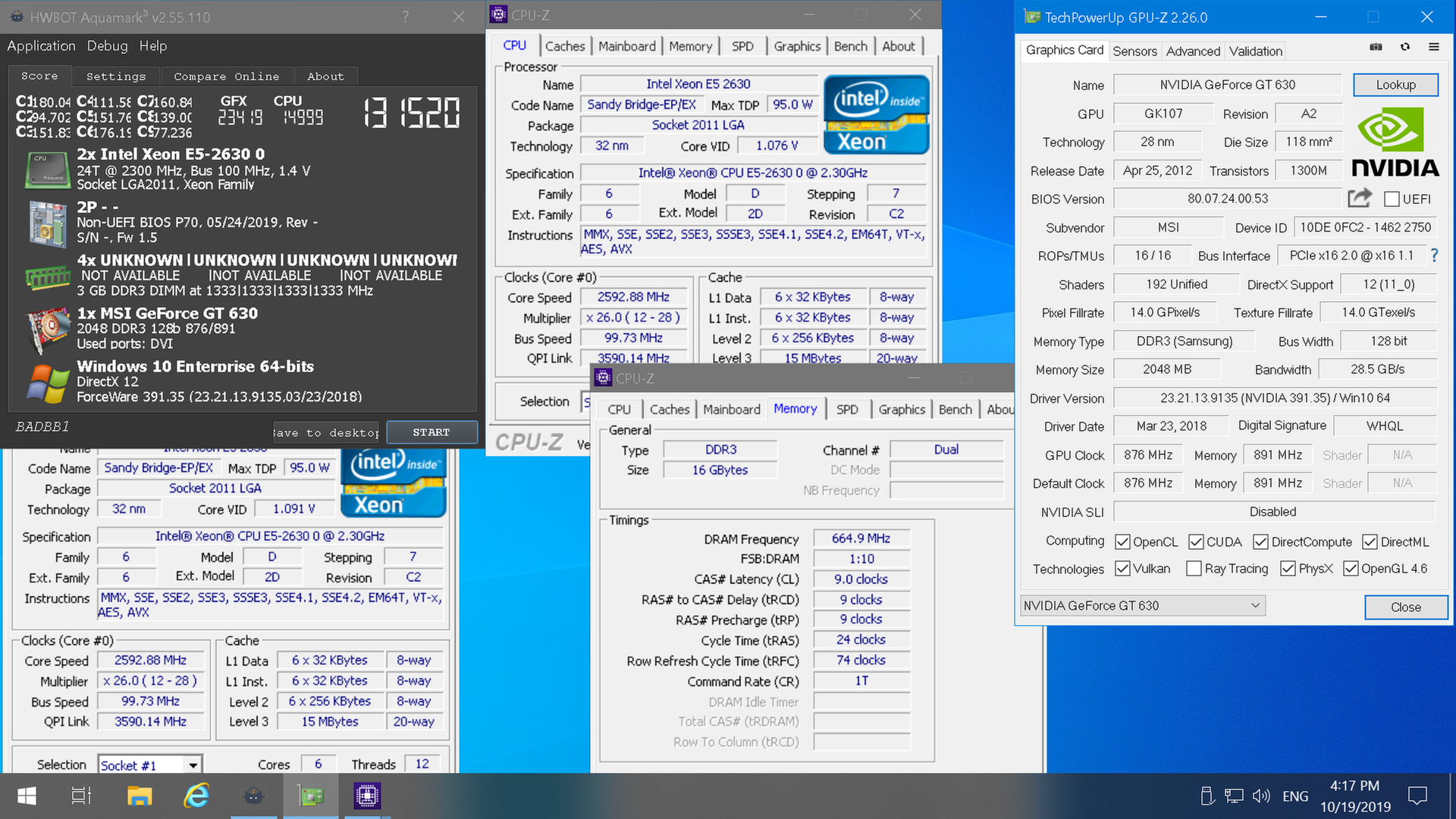Click the Close button in GPU-Z
Screen dimensions: 1456x819
(1406, 607)
